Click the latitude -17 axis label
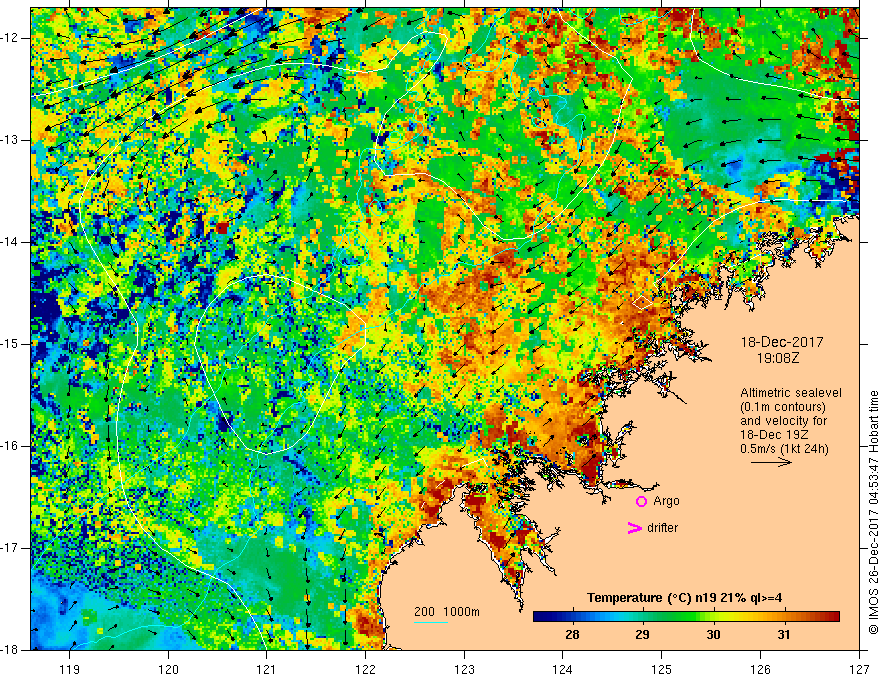Image resolution: width=880 pixels, height=680 pixels. point(10,548)
